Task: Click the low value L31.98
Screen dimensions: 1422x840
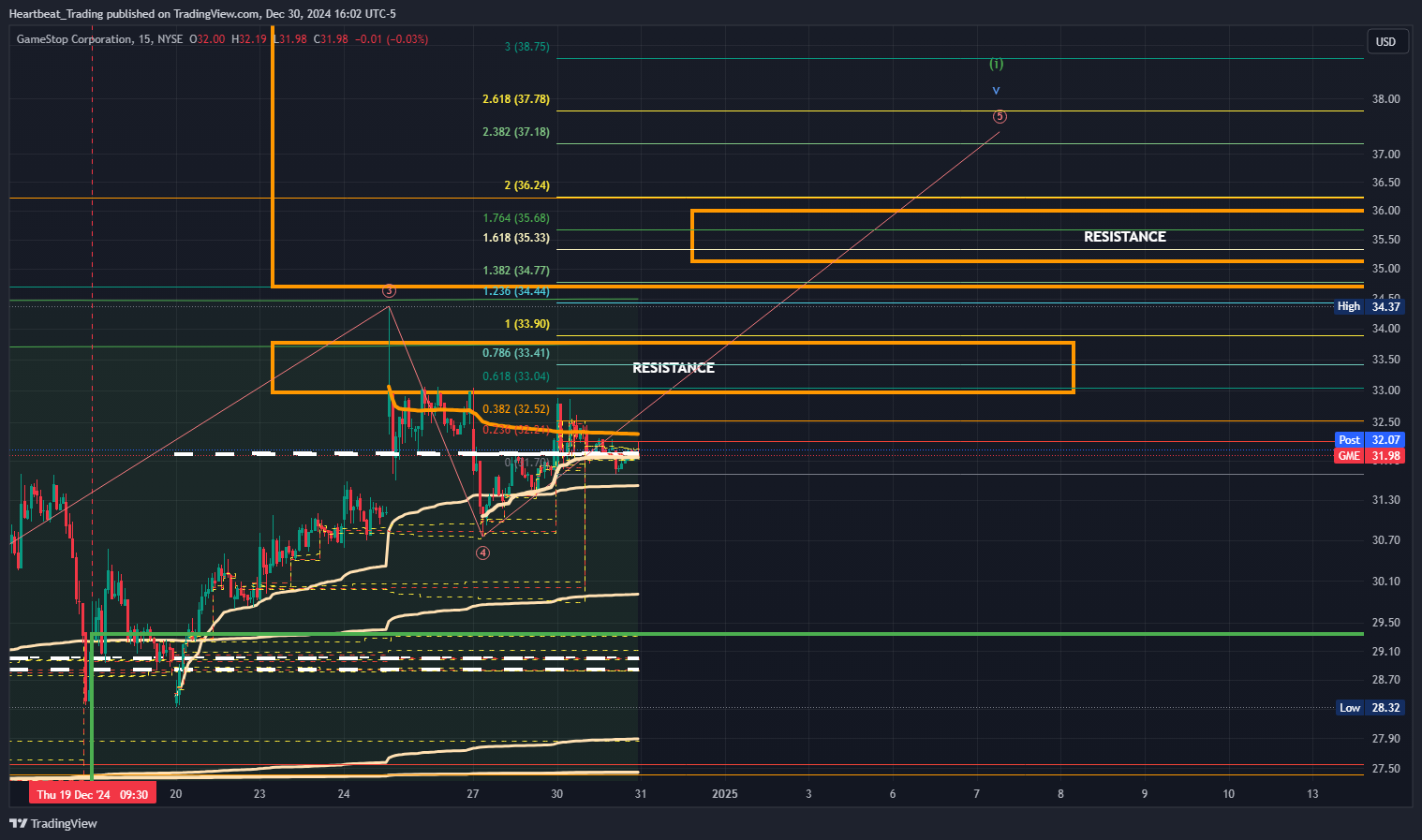Action: [x=289, y=39]
